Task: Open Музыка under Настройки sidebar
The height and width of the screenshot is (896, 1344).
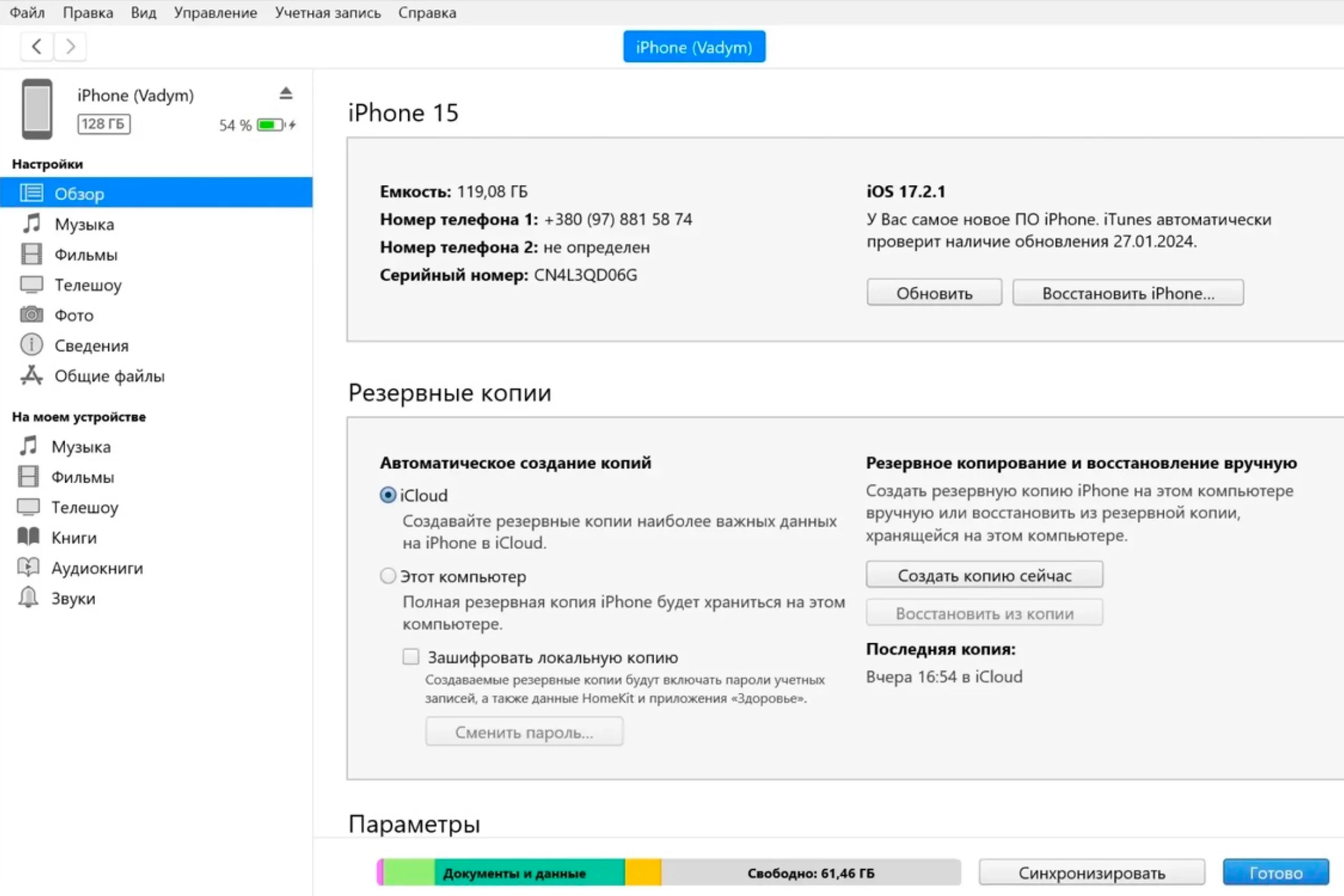Action: tap(84, 224)
